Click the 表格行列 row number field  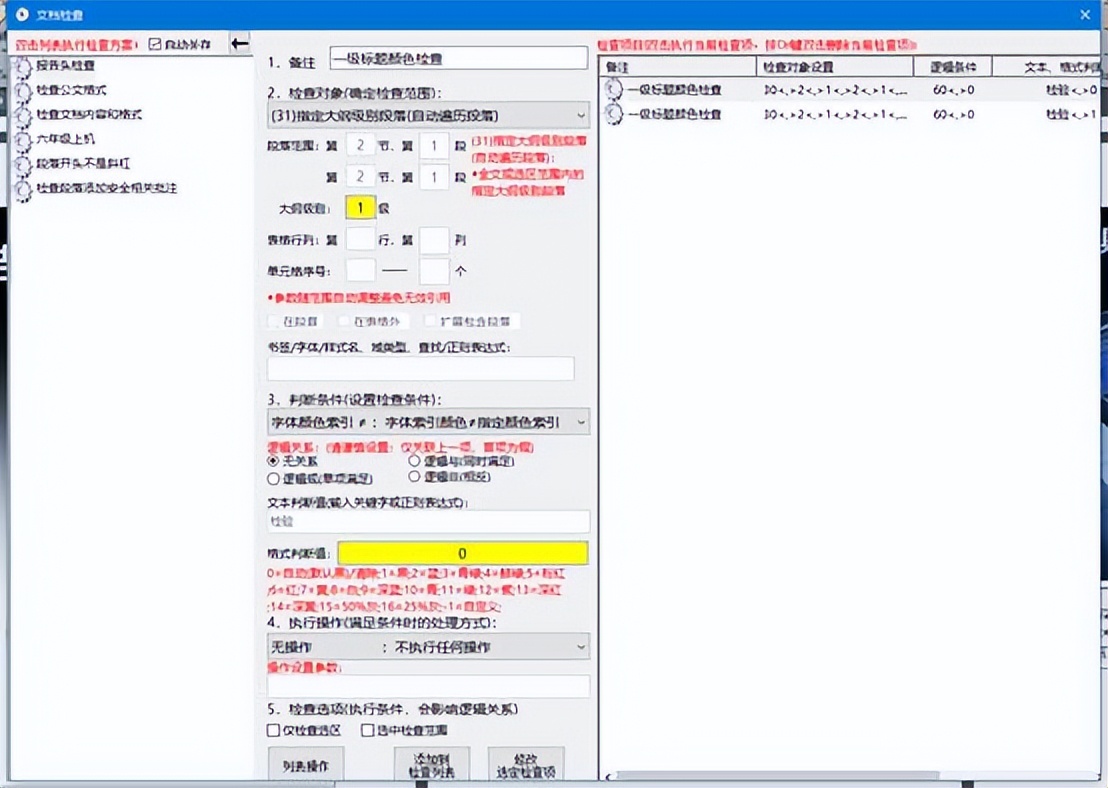click(360, 240)
